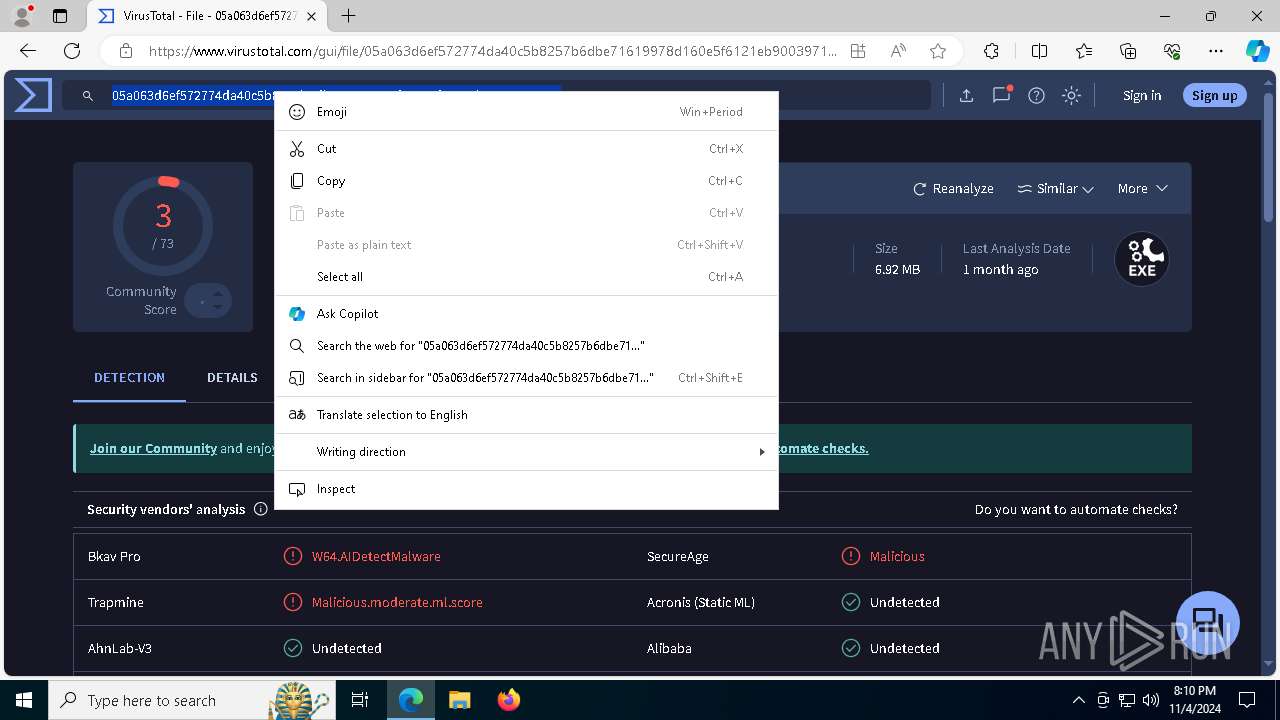Viewport: 1280px width, 720px height.
Task: Open the Read aloud icon in address bar
Action: 898,51
